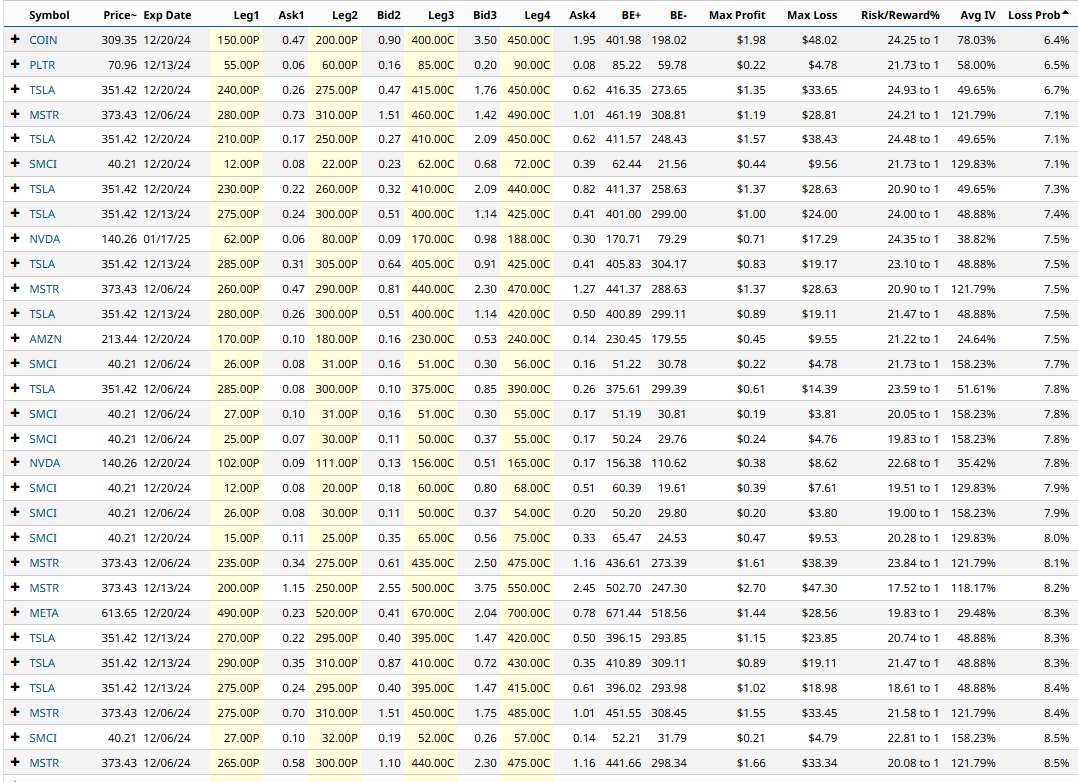Select the 150.00P Leg1 cell
The height and width of the screenshot is (782, 1078).
pyautogui.click(x=238, y=40)
